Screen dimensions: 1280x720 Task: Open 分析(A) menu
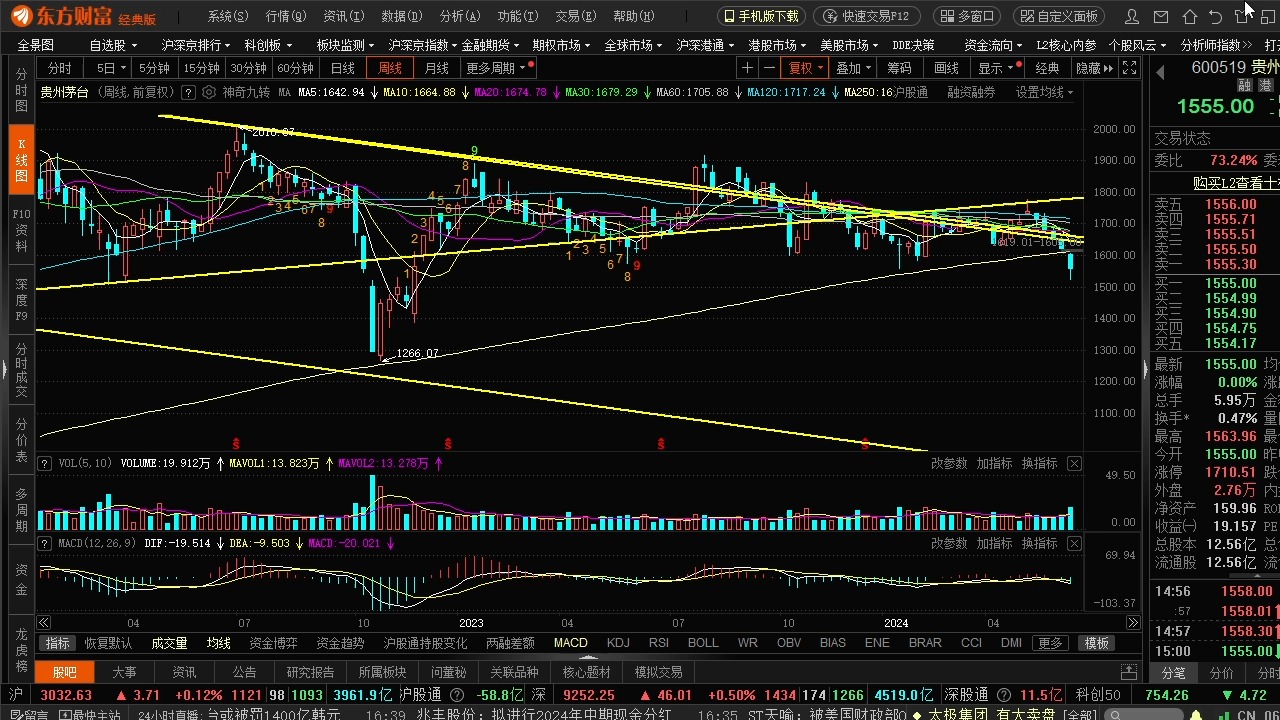[460, 16]
